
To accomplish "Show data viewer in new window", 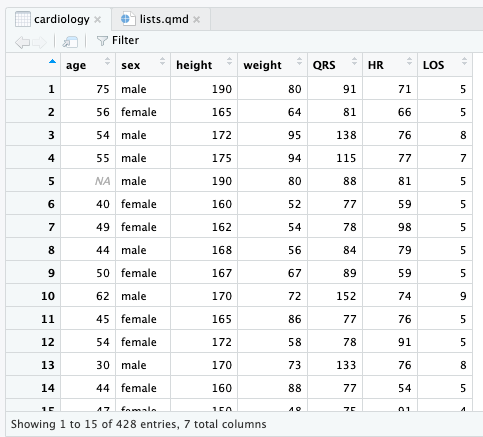I will click(70, 42).
